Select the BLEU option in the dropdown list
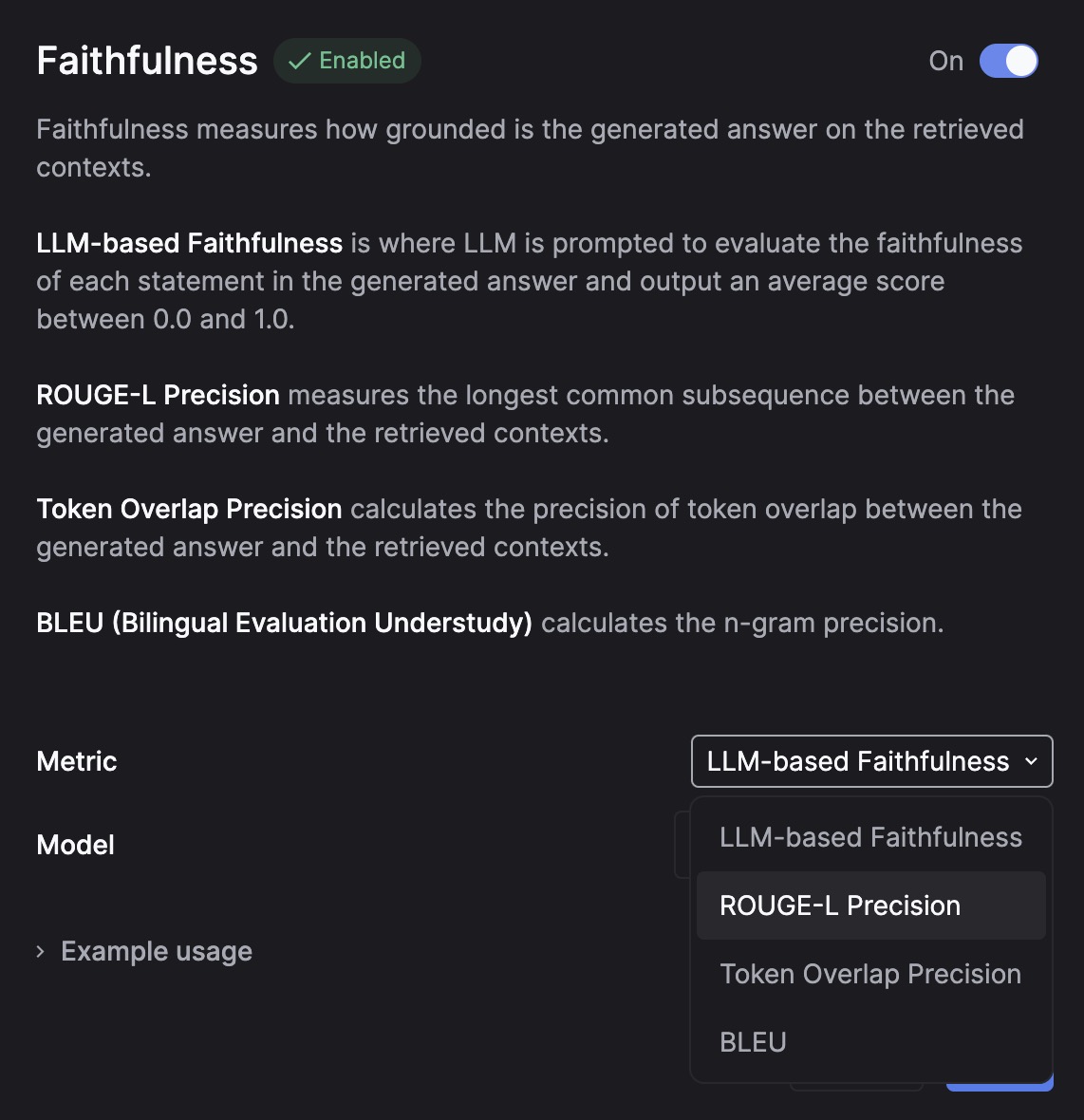The image size is (1084, 1120). click(754, 1042)
